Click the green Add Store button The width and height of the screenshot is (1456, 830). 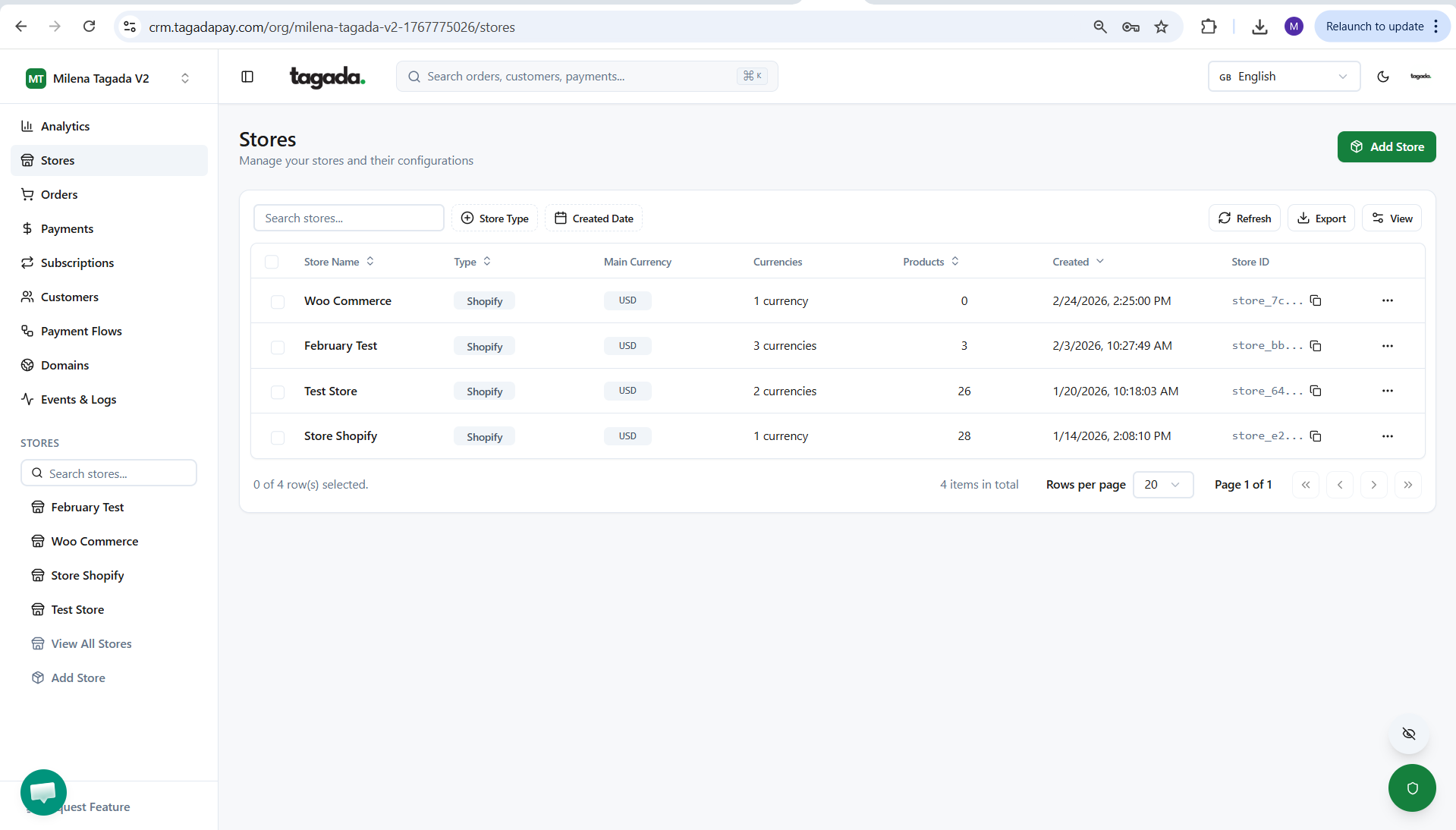pos(1386,147)
